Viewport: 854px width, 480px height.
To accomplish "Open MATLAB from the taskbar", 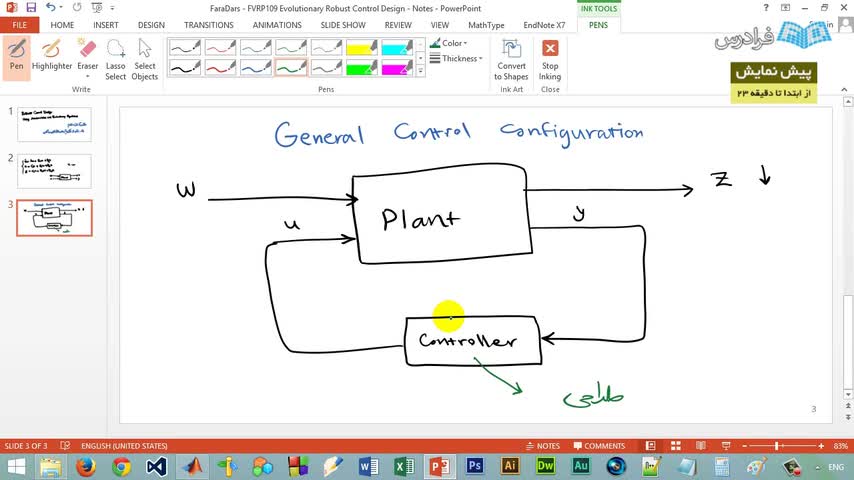I will pyautogui.click(x=192, y=466).
